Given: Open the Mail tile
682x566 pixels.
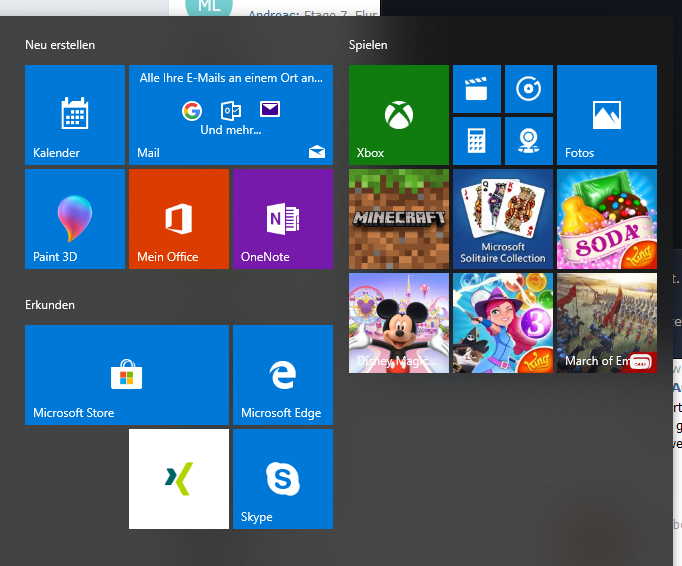Looking at the screenshot, I should pos(231,115).
